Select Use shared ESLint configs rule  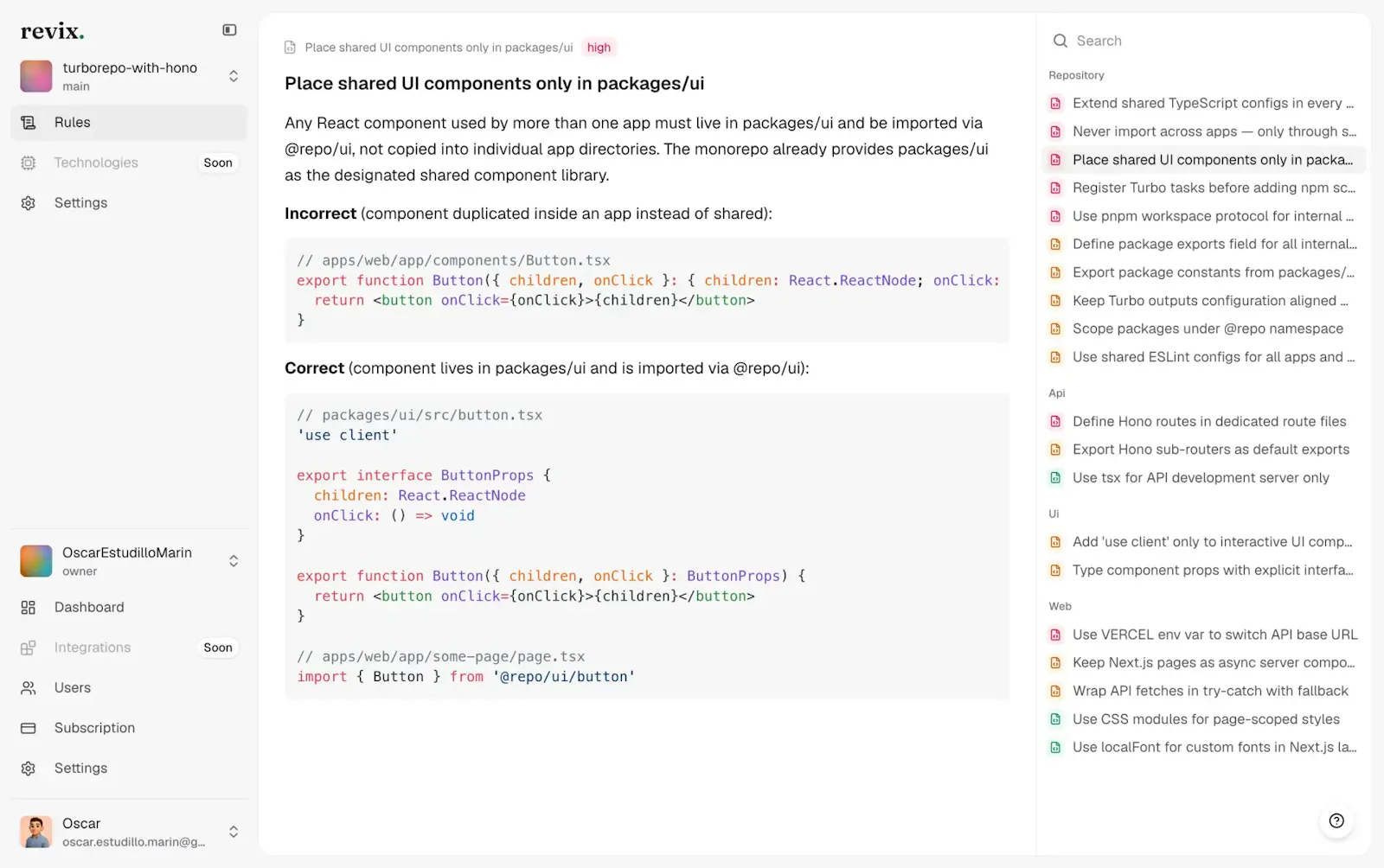coord(1203,357)
